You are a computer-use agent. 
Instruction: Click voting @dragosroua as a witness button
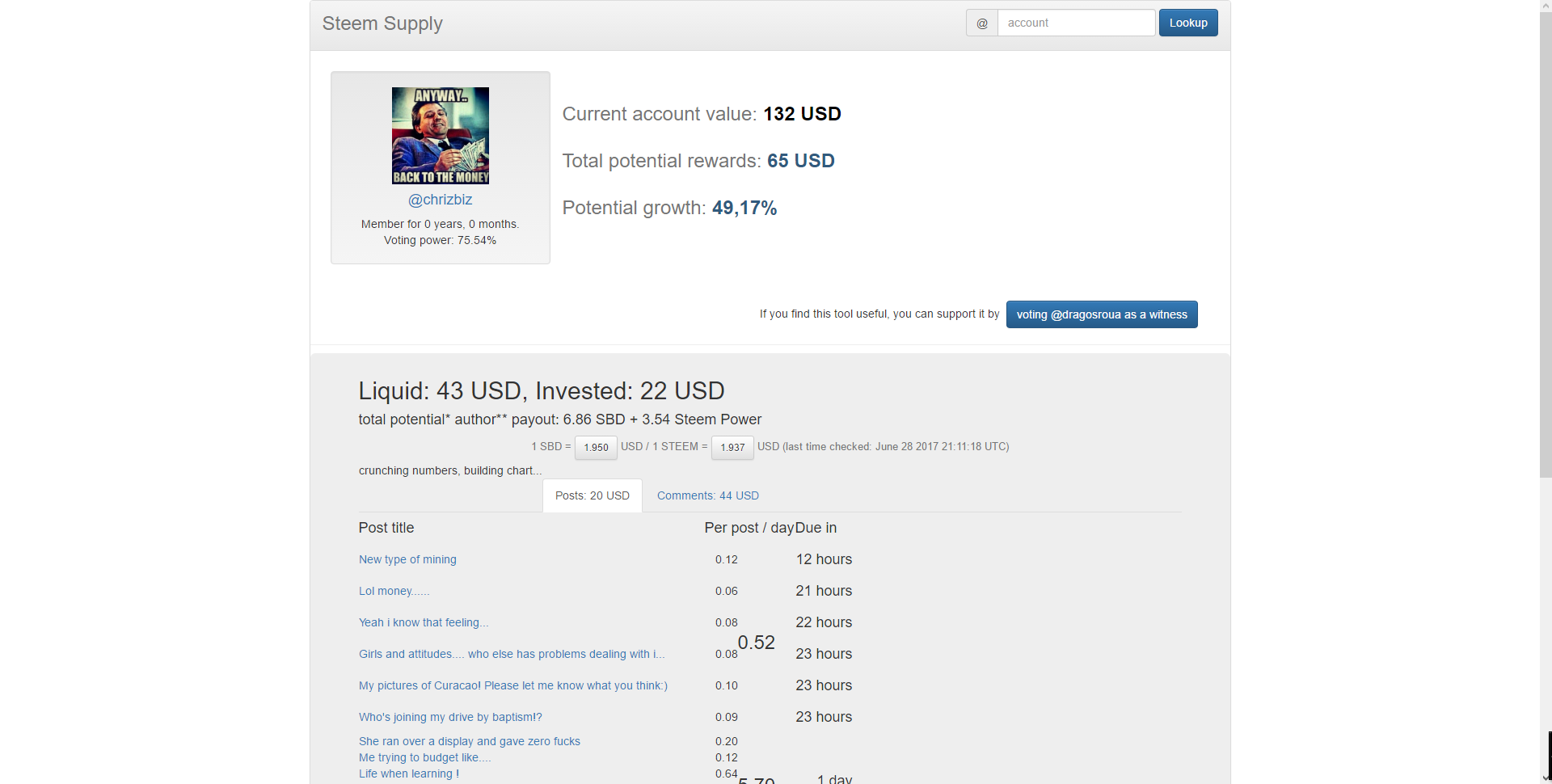[x=1102, y=314]
